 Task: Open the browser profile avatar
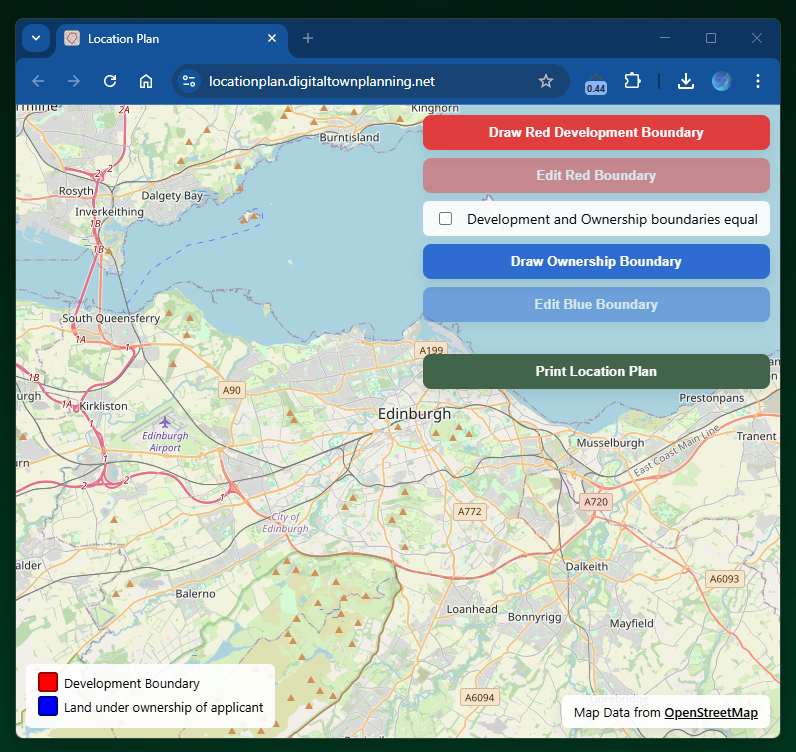(x=722, y=81)
